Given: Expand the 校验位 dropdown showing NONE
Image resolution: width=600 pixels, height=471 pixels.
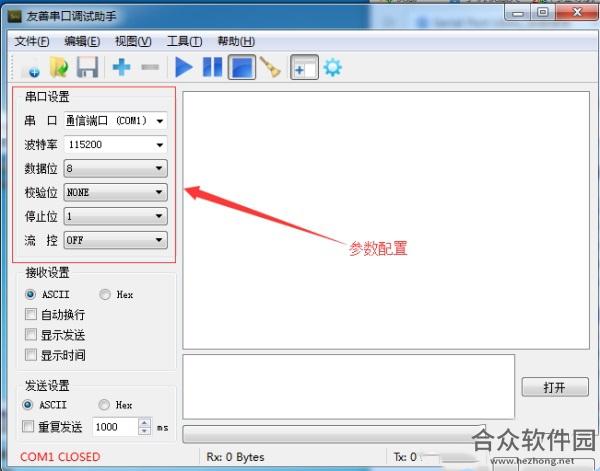Looking at the screenshot, I should click(115, 192).
